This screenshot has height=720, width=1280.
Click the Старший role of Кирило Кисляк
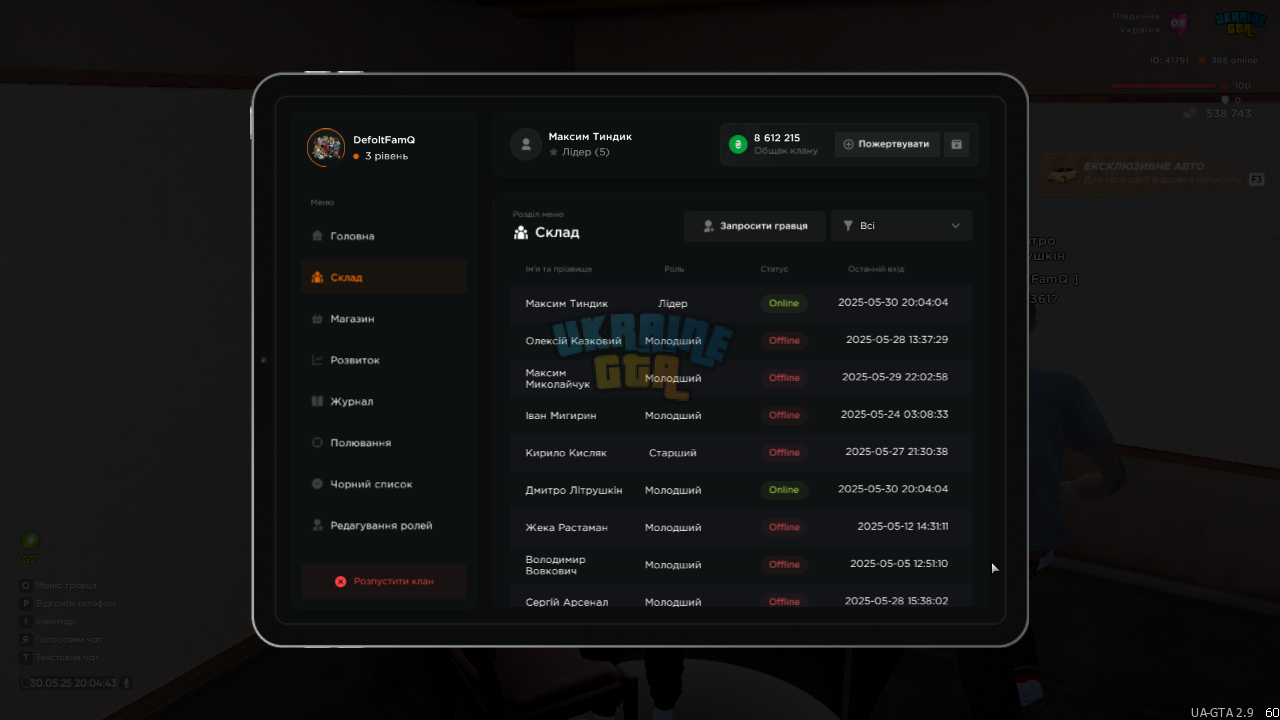[673, 453]
